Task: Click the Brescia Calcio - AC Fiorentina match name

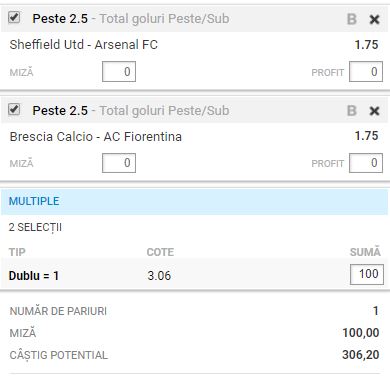Action: tap(96, 136)
